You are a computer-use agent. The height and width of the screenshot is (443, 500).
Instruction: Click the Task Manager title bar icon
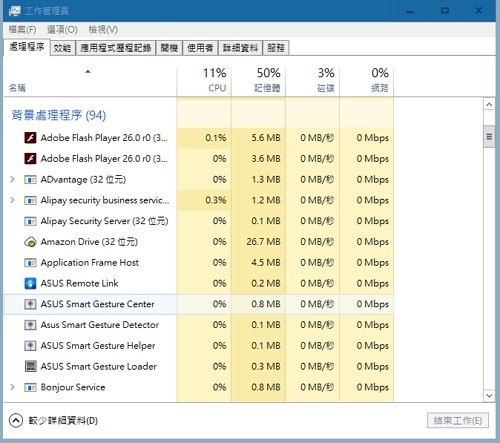(x=14, y=11)
